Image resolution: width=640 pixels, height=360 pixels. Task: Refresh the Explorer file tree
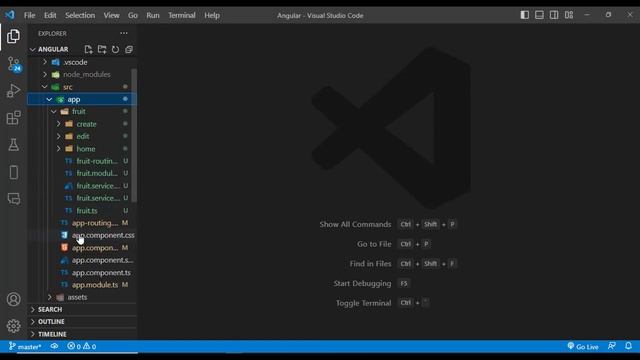click(115, 49)
